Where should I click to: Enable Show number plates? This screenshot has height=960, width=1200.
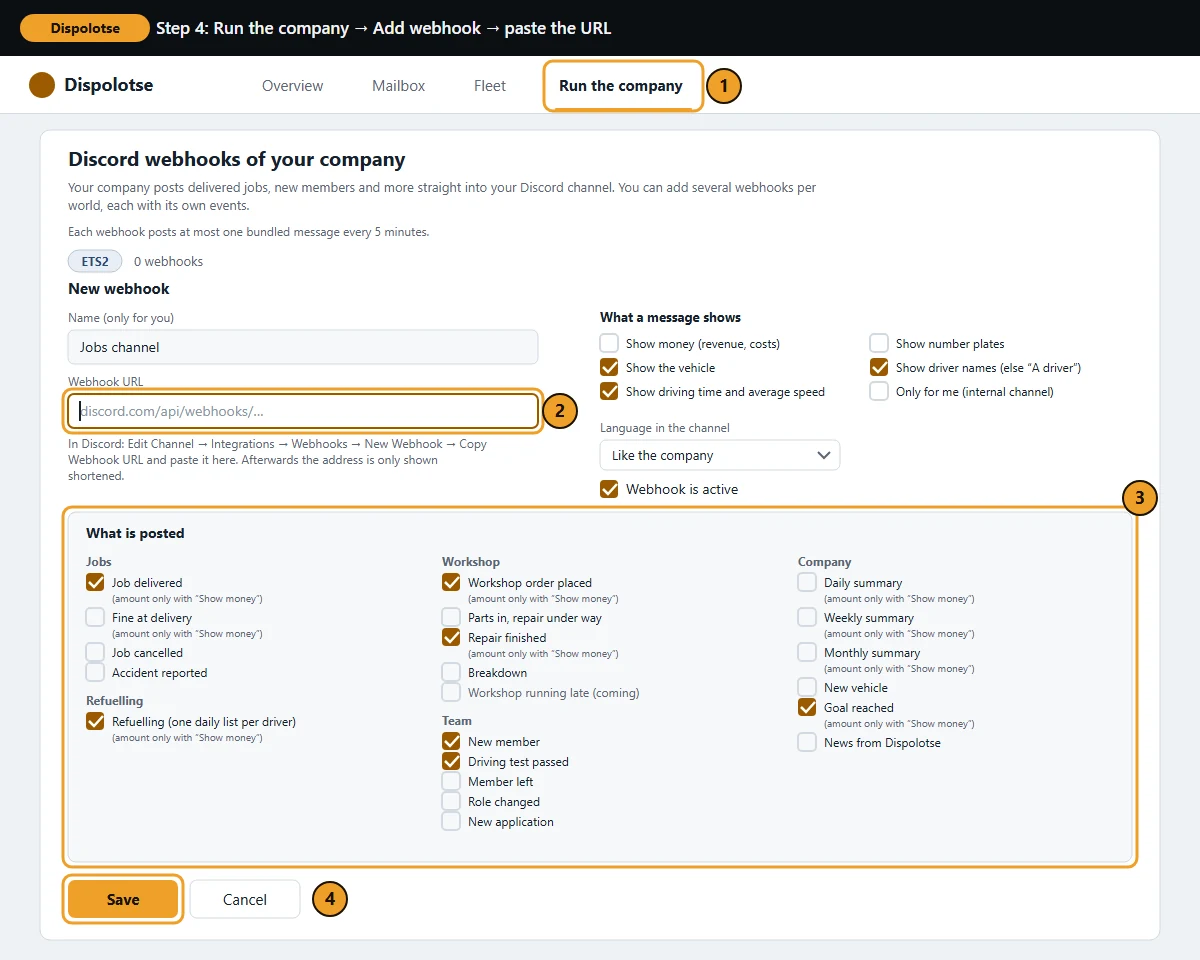879,343
